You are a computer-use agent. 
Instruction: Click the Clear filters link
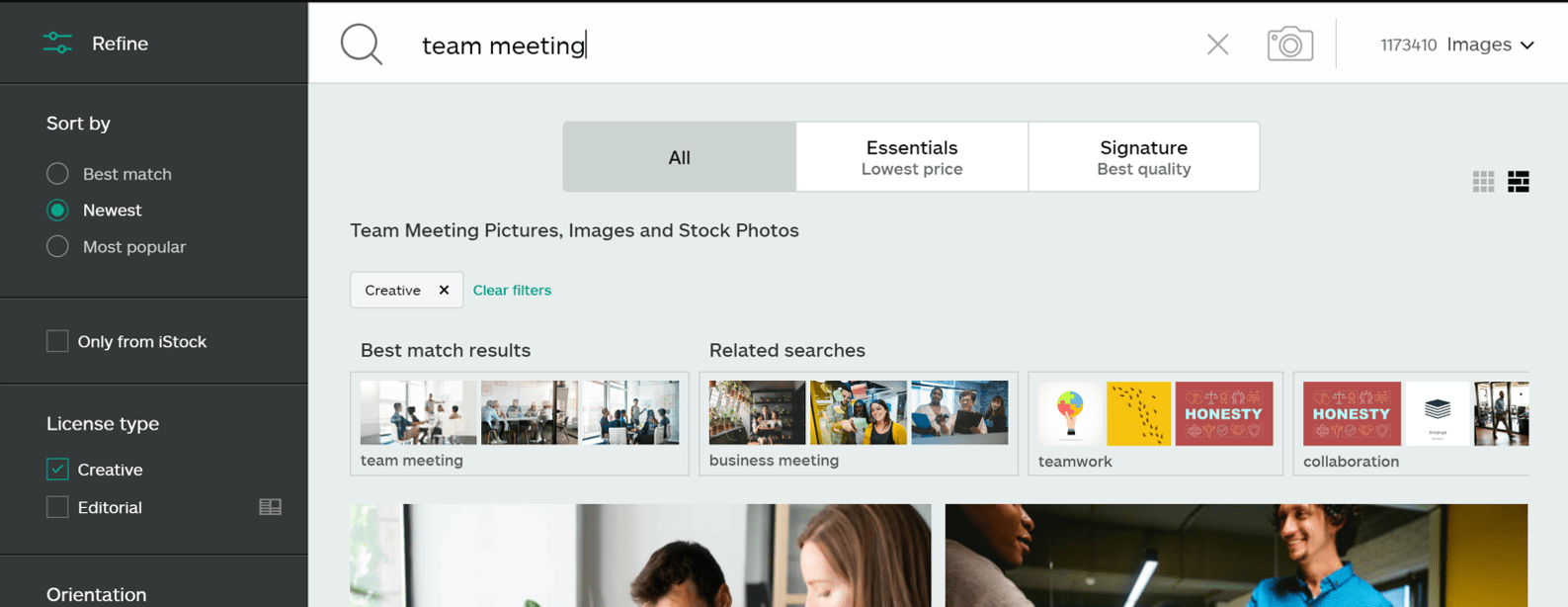512,290
